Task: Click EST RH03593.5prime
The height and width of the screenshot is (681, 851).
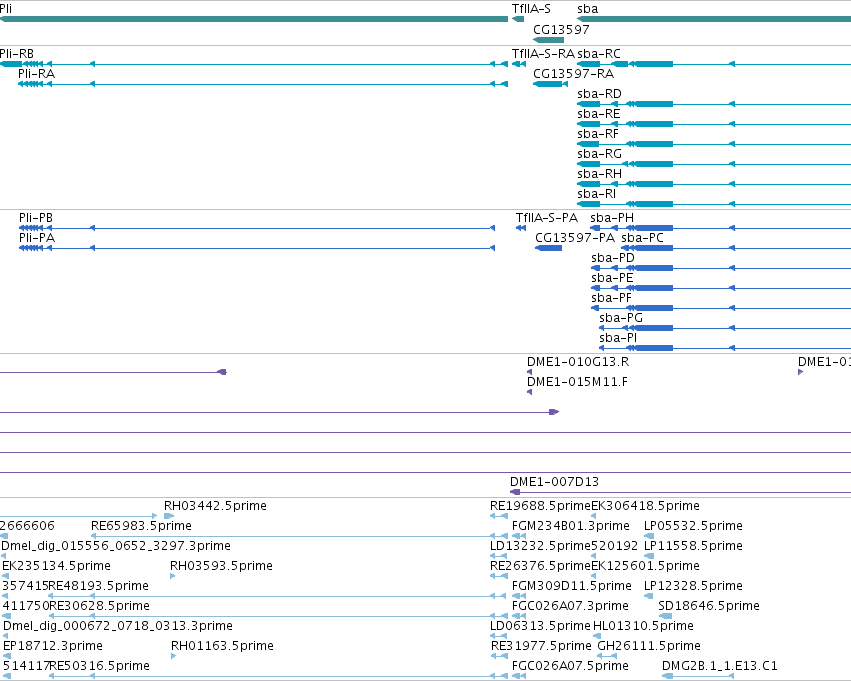Action: click(221, 567)
